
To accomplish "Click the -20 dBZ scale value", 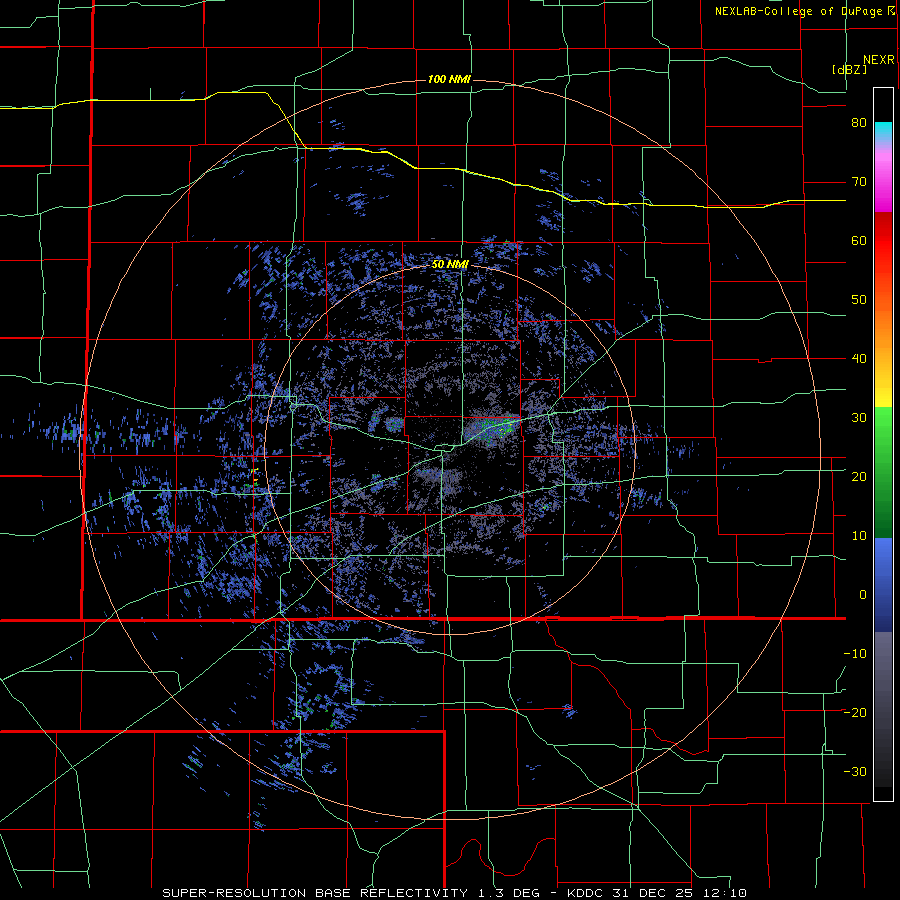I will tap(855, 712).
